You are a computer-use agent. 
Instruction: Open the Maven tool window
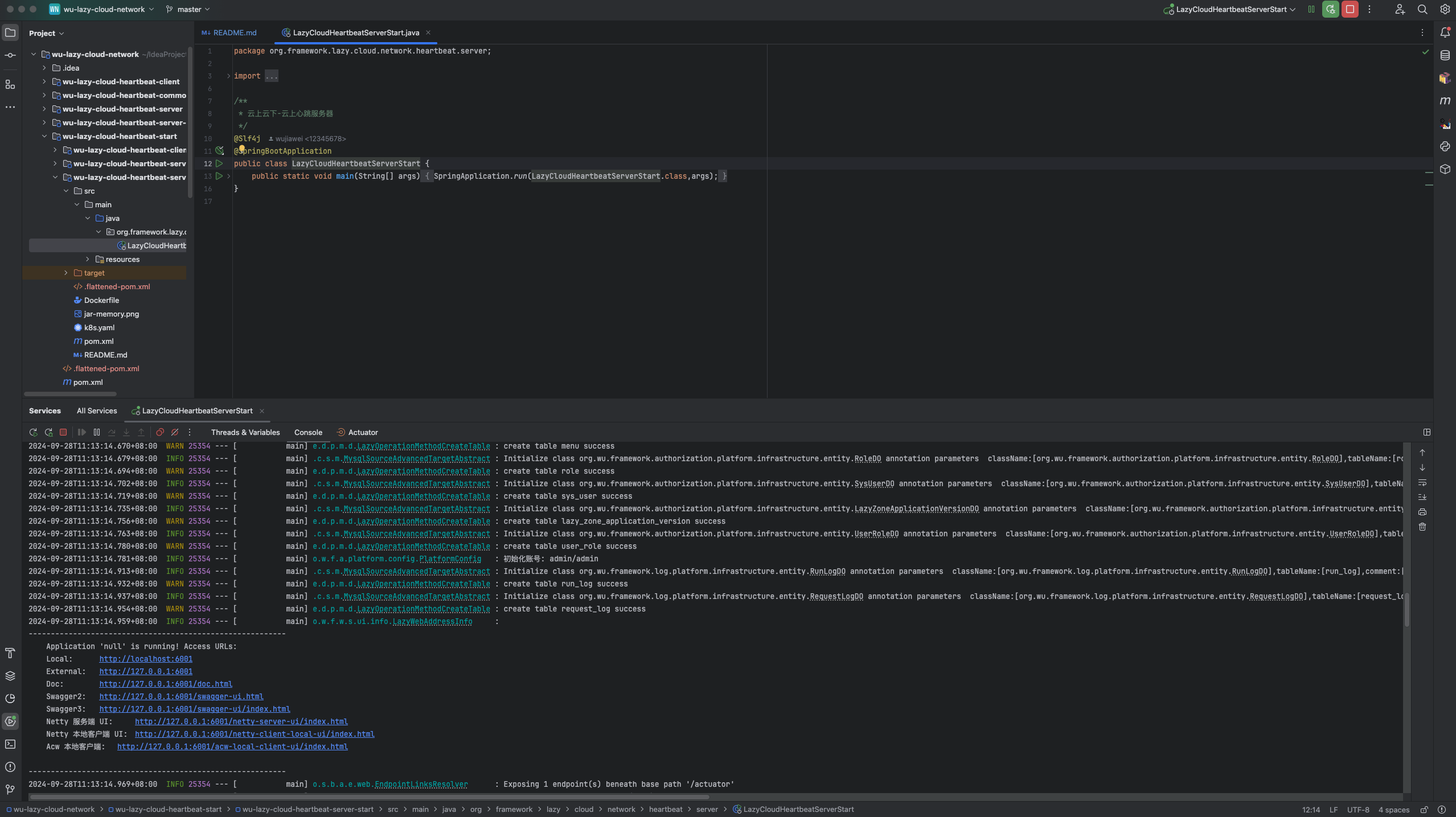[1445, 101]
